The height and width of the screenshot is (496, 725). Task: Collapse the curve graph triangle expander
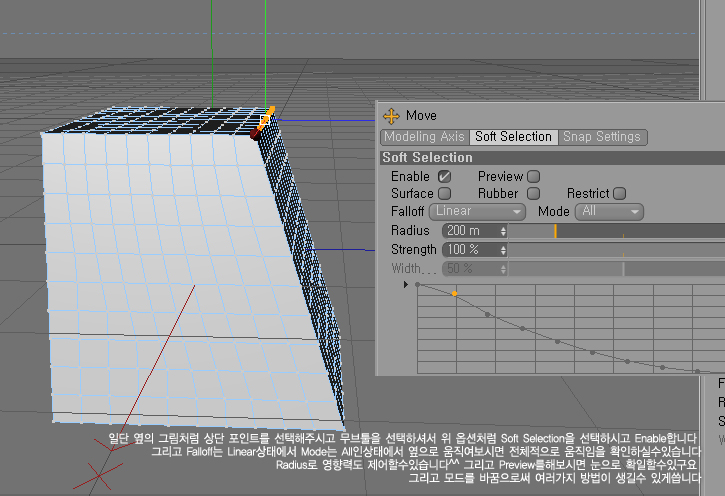(406, 285)
